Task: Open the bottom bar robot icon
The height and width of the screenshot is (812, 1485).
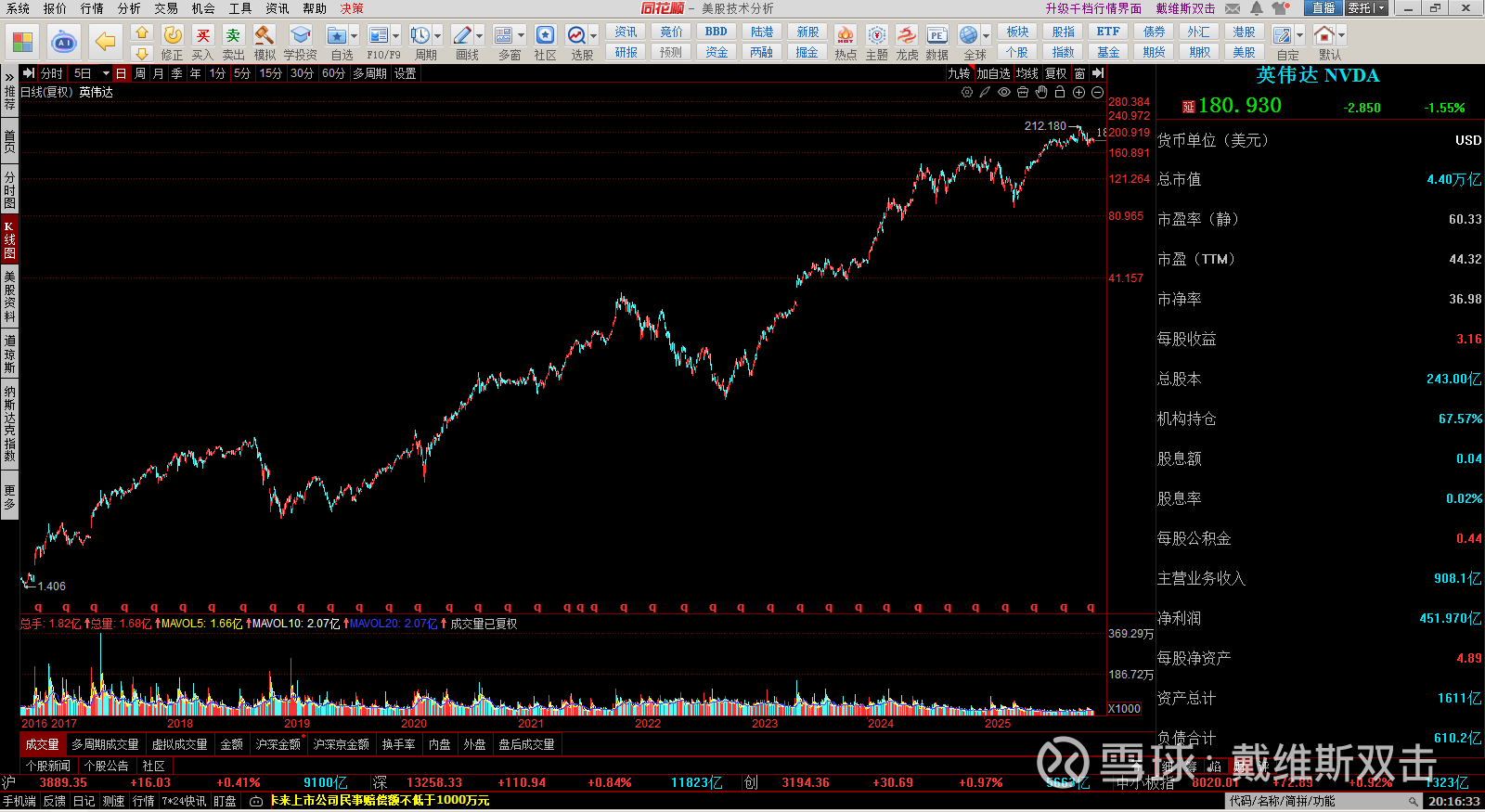Action: [256, 801]
